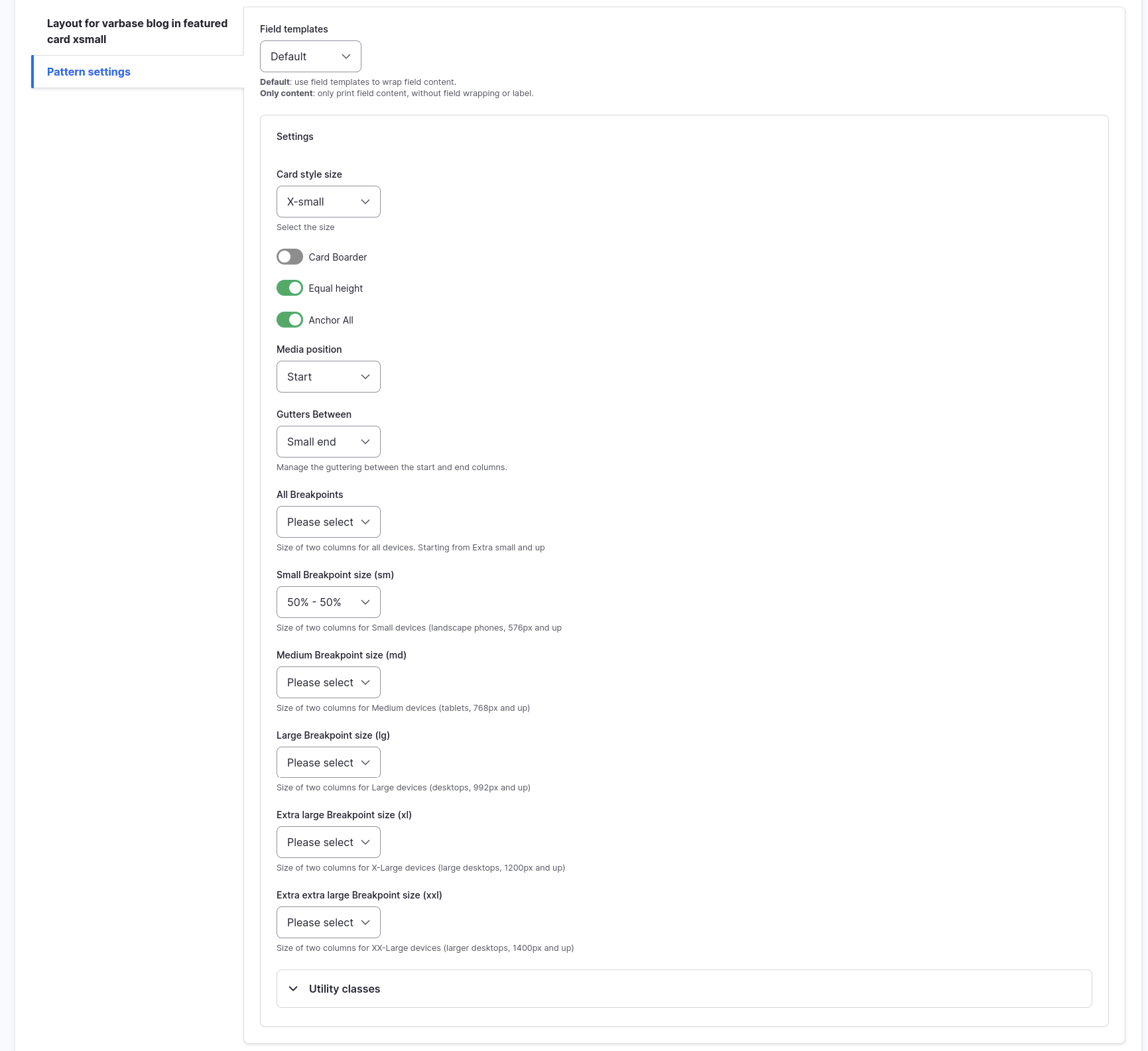Click the Card Boarder label text

338,257
